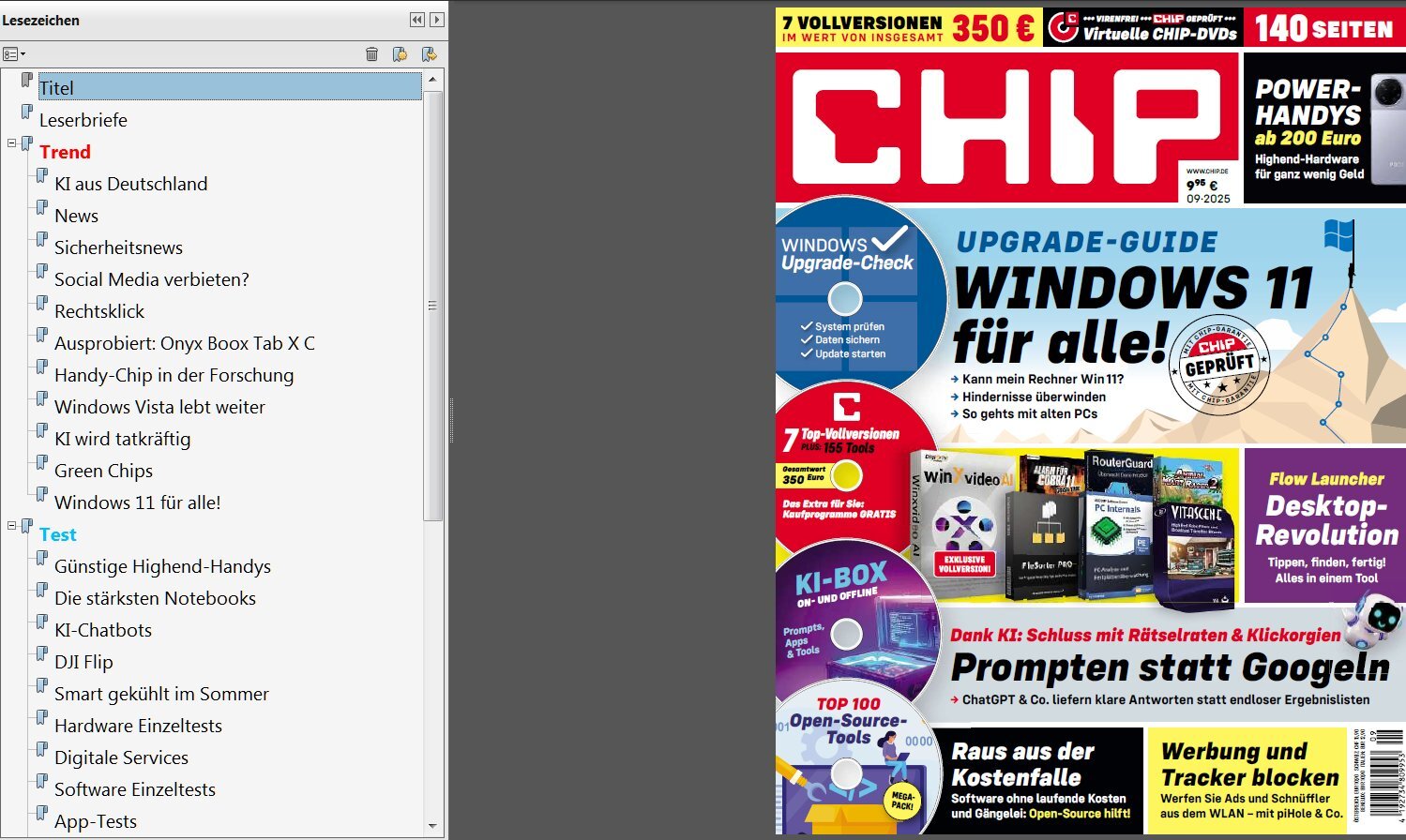Go to Handy-Chip in der Forschung

pyautogui.click(x=174, y=375)
